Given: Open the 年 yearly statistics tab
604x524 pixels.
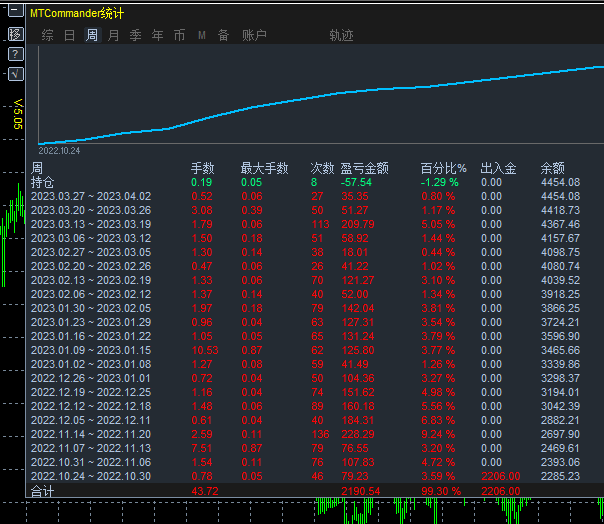Looking at the screenshot, I should click(x=157, y=35).
